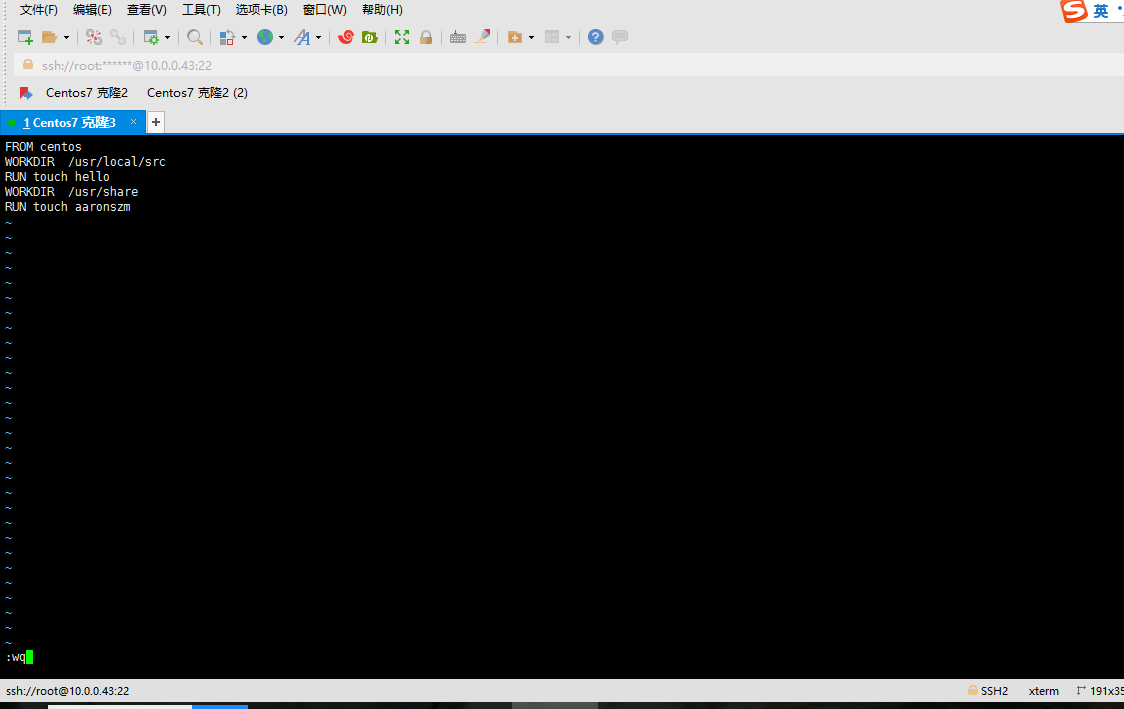
Task: Click the FROM centos line
Action: [x=43, y=147]
